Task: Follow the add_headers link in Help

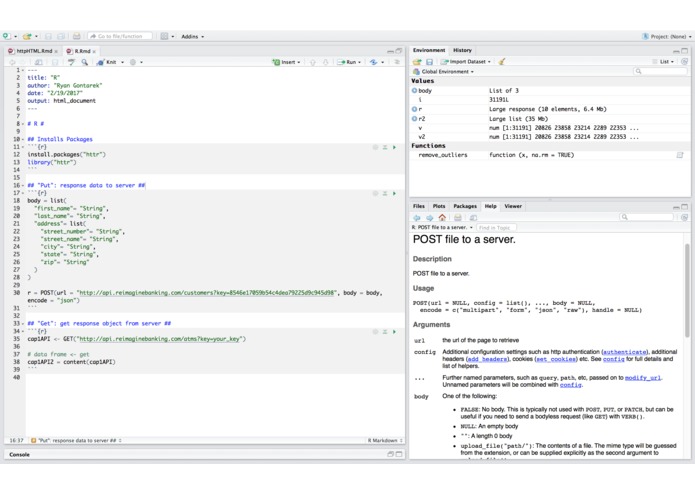Action: [488, 359]
